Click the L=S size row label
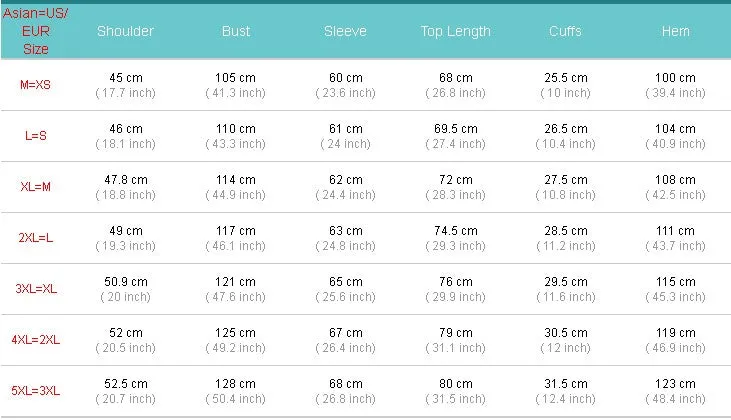This screenshot has width=731, height=420. pos(35,136)
